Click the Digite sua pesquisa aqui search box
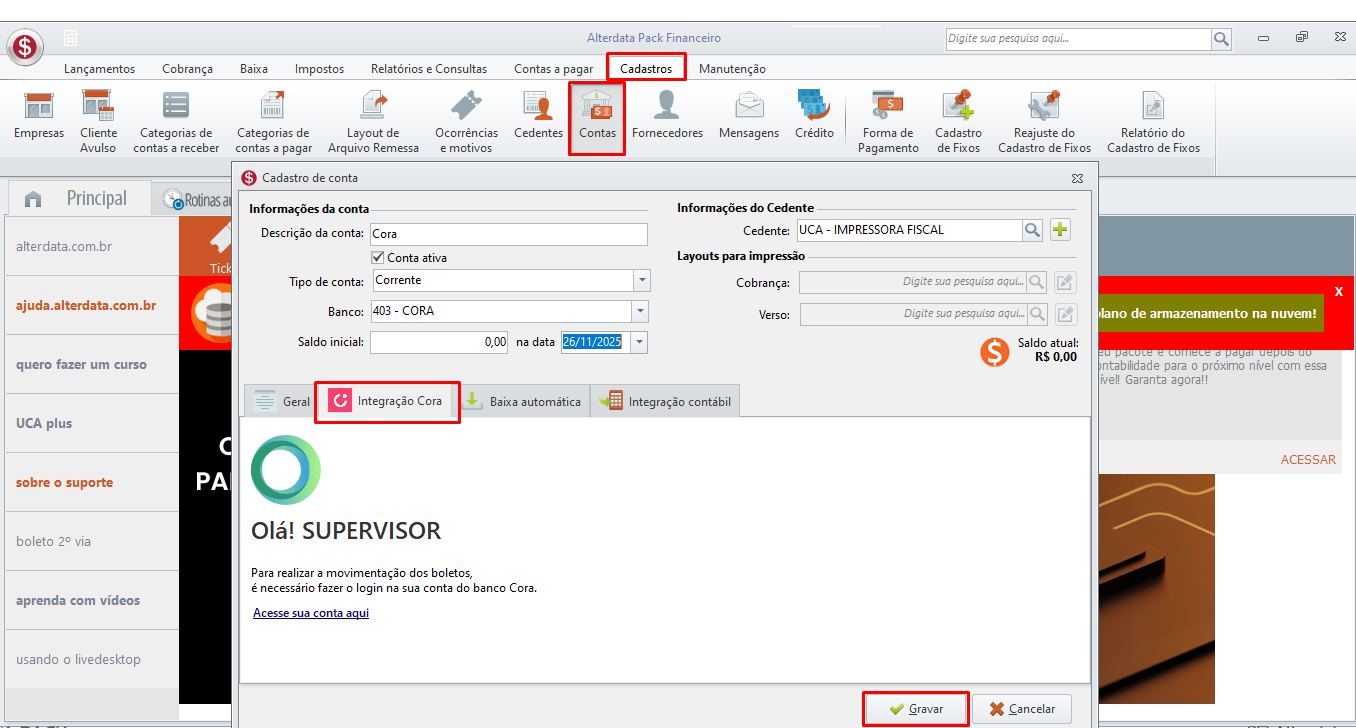The height and width of the screenshot is (728, 1356). [1078, 38]
